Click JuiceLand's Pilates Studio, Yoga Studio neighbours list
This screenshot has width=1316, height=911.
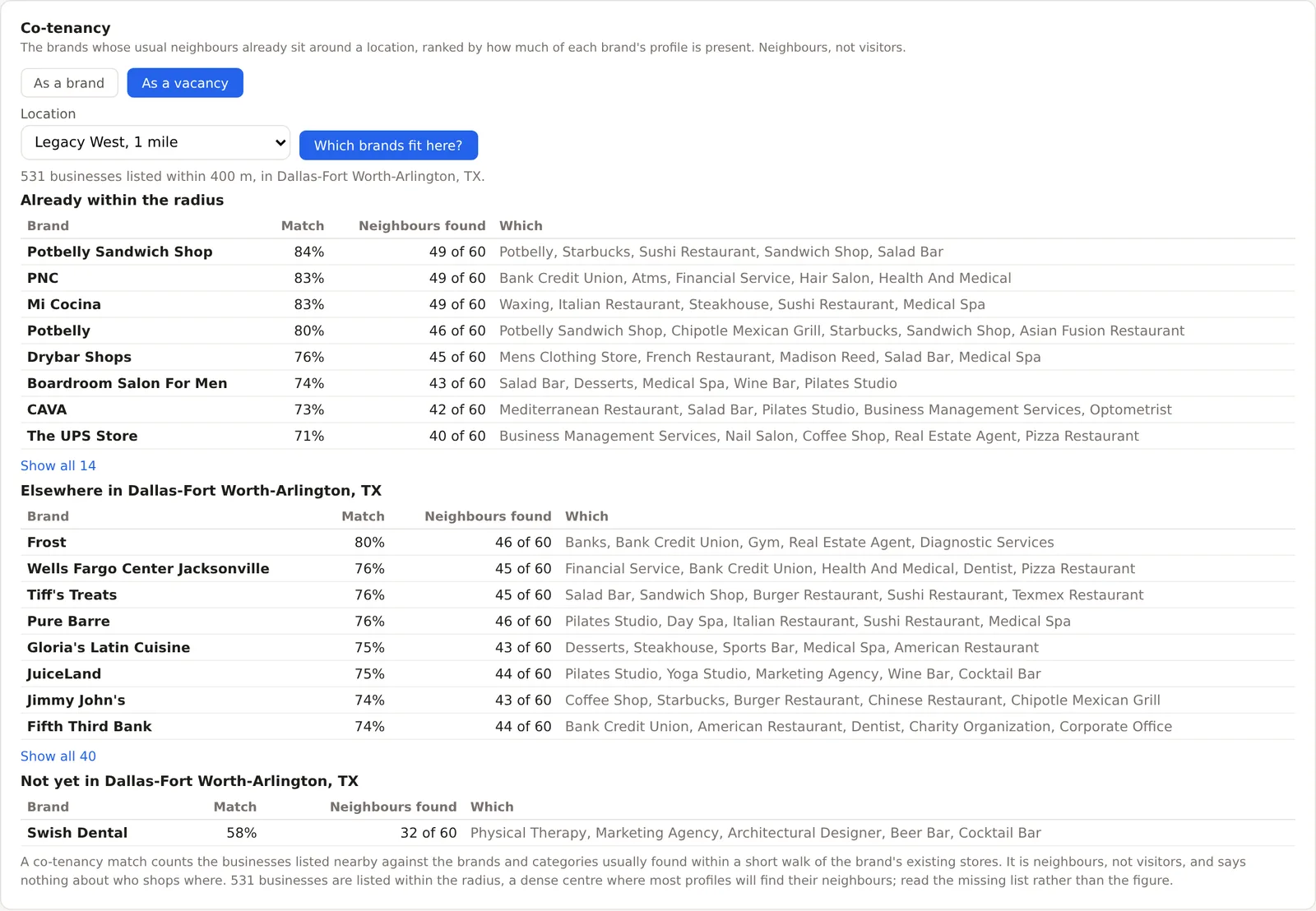pos(803,674)
